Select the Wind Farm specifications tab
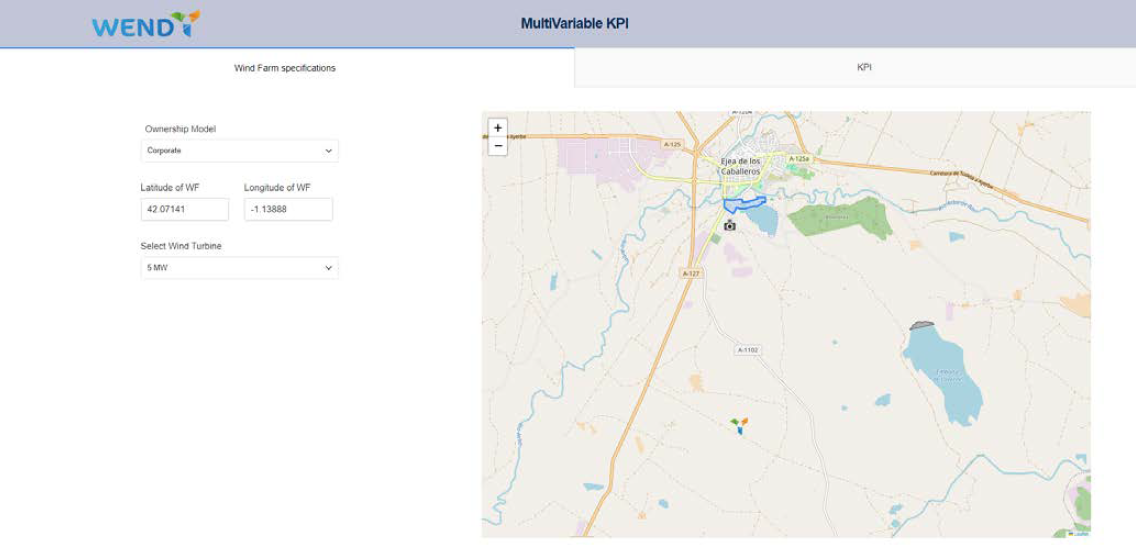1136x547 pixels. coord(285,68)
